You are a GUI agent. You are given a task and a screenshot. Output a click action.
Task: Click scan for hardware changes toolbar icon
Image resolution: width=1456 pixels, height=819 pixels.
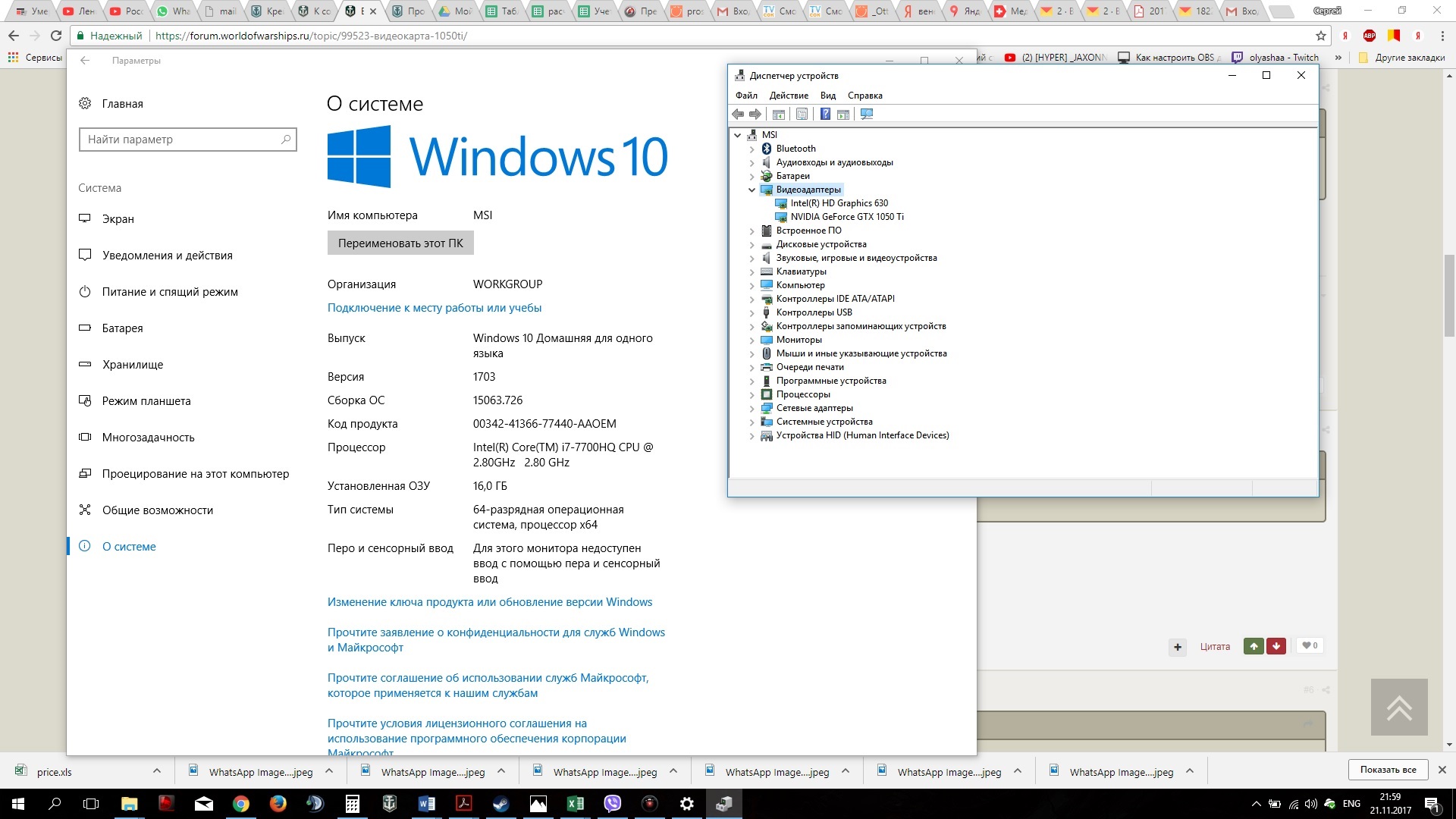867,114
